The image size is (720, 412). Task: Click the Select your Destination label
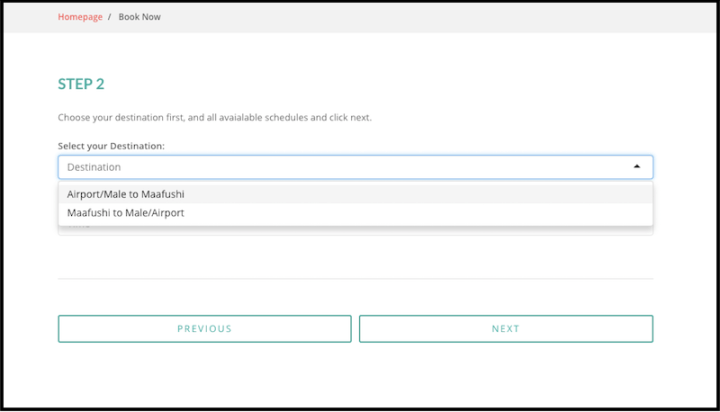point(111,146)
